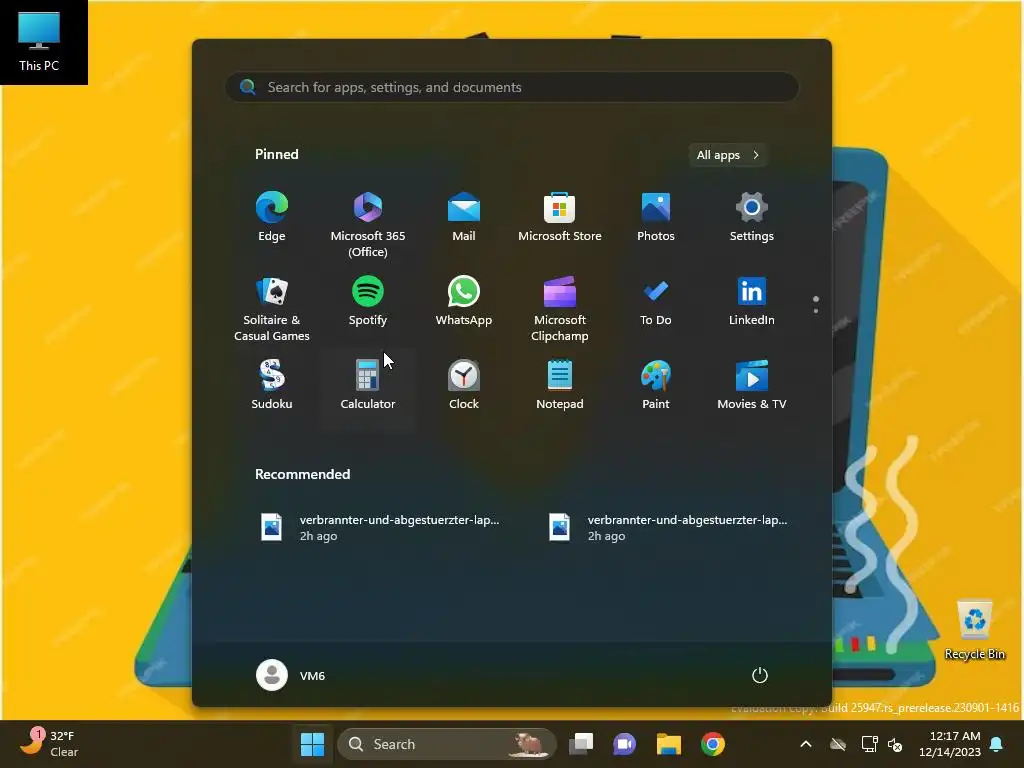1024x768 pixels.
Task: Open Spotify
Action: tap(368, 302)
